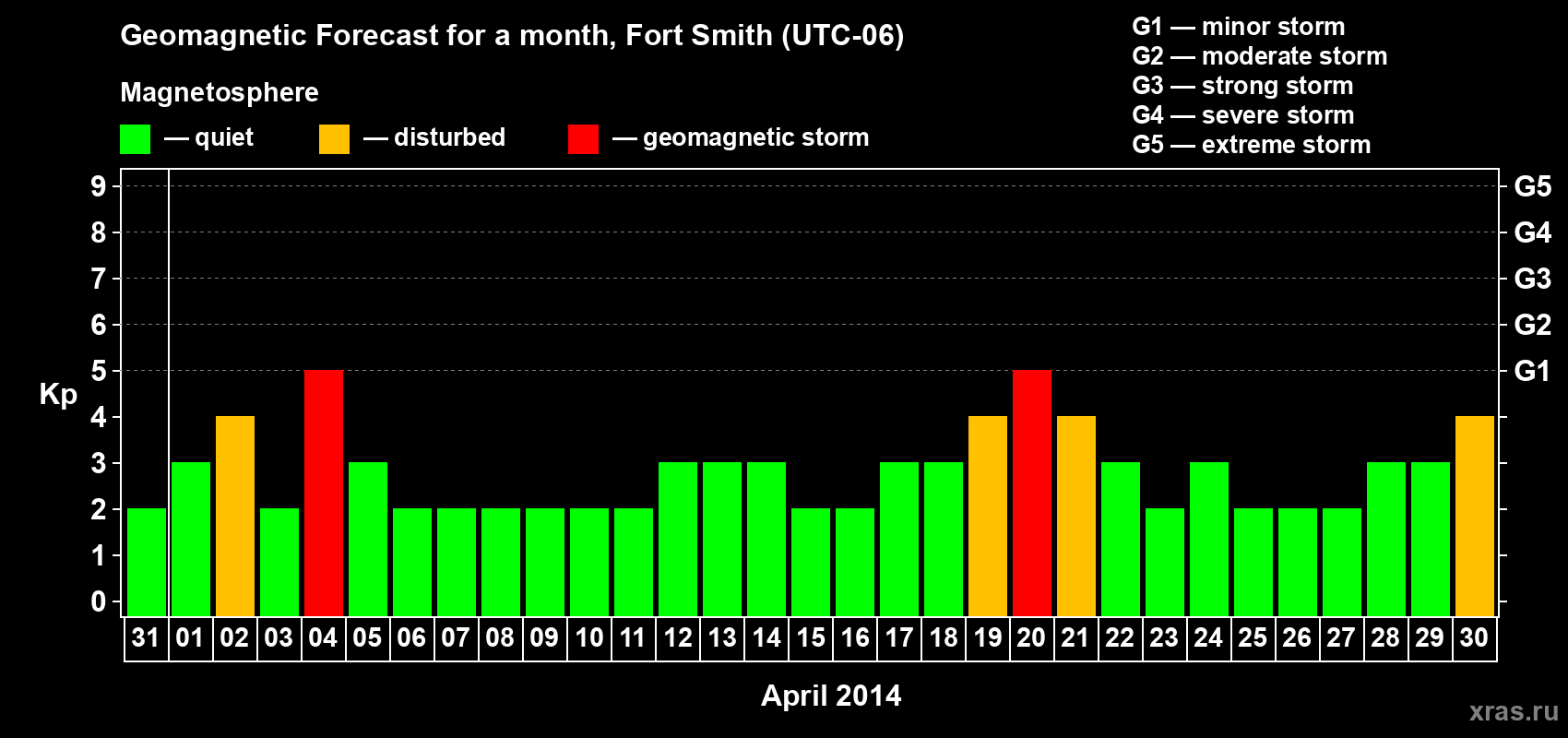Click the 'geomagnetic storm' legend label
The image size is (1568, 738).
click(755, 137)
